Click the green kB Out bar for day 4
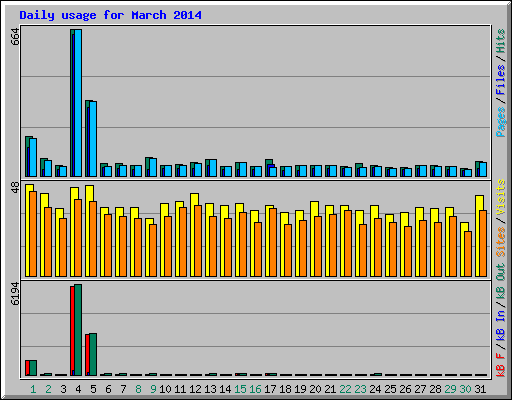 78,330
